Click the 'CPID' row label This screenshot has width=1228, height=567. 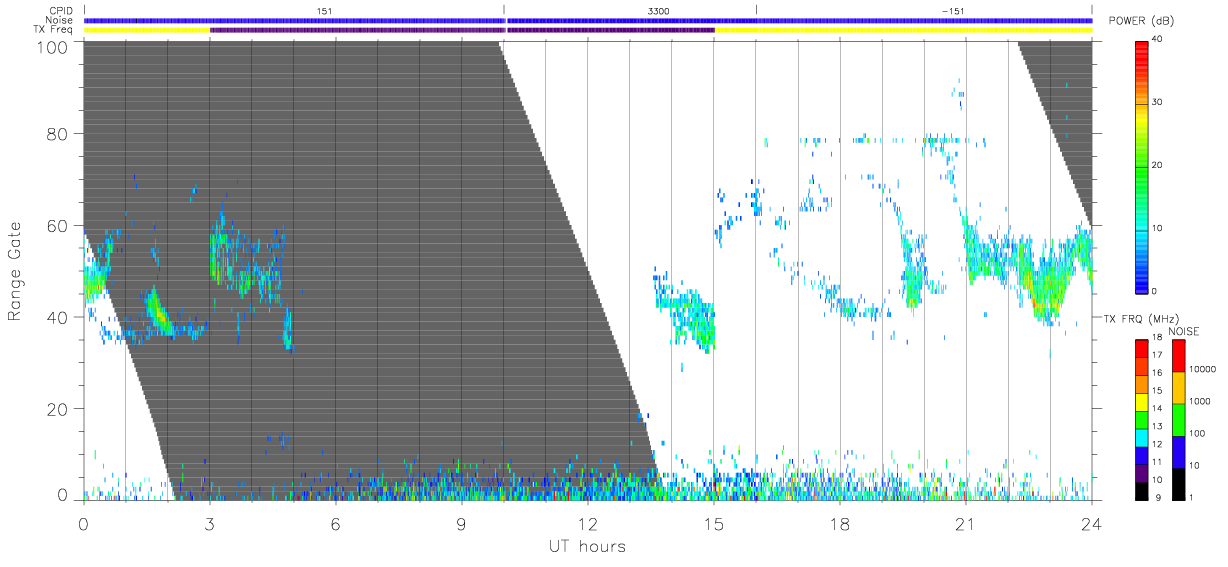pyautogui.click(x=63, y=10)
